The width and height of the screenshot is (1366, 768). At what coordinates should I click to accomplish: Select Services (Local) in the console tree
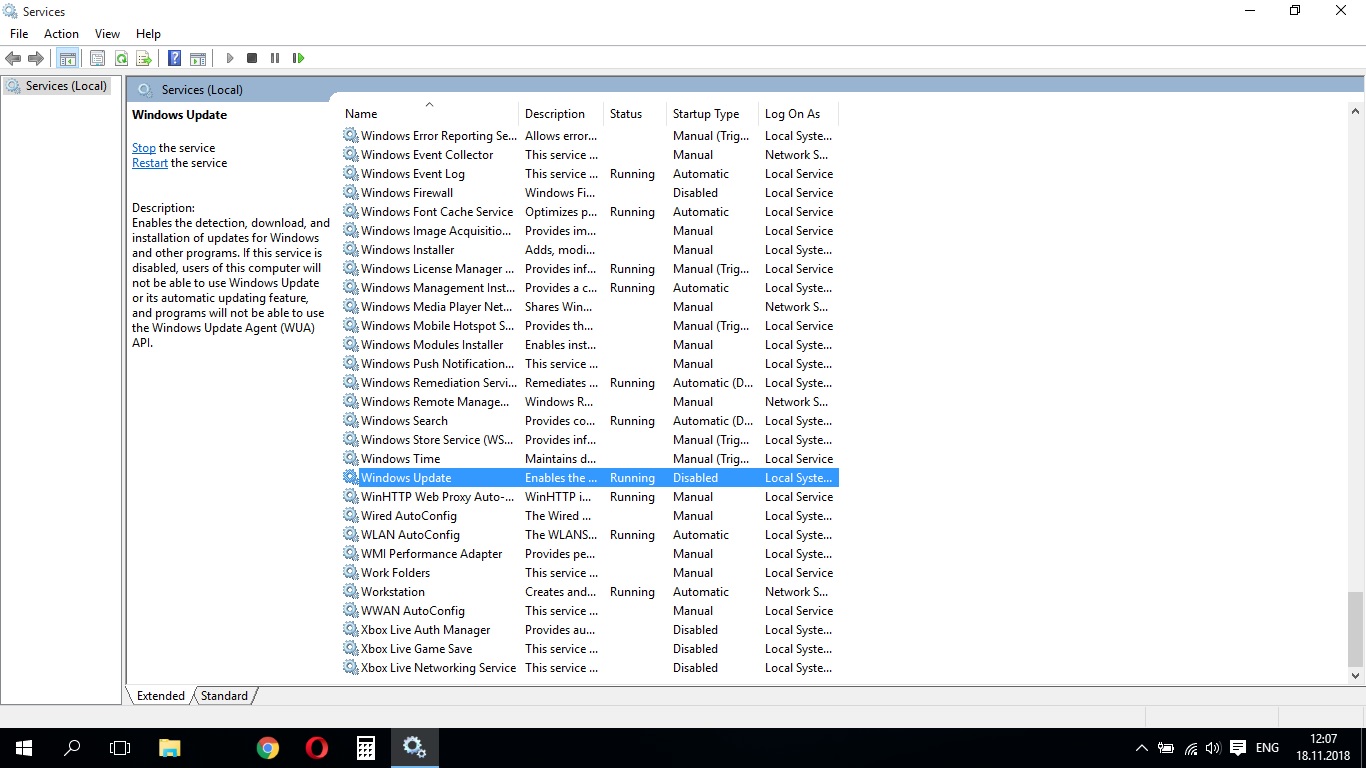(x=57, y=86)
